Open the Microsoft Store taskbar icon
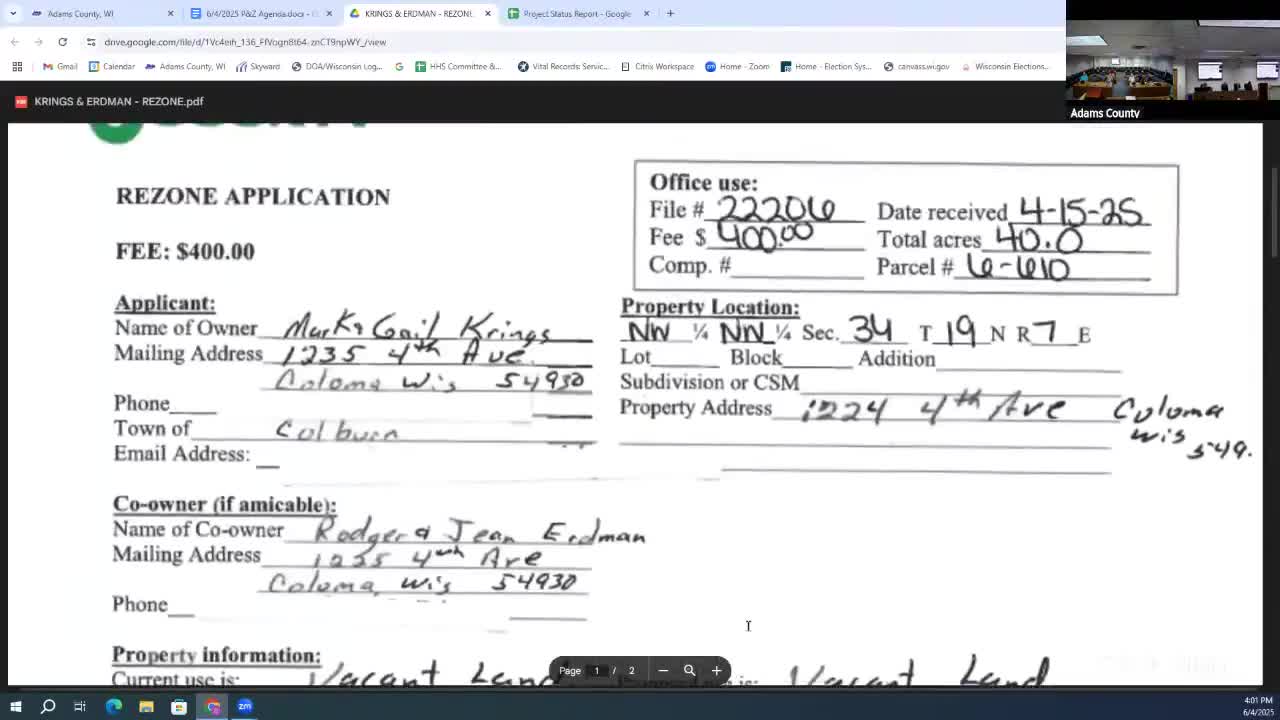 (179, 707)
